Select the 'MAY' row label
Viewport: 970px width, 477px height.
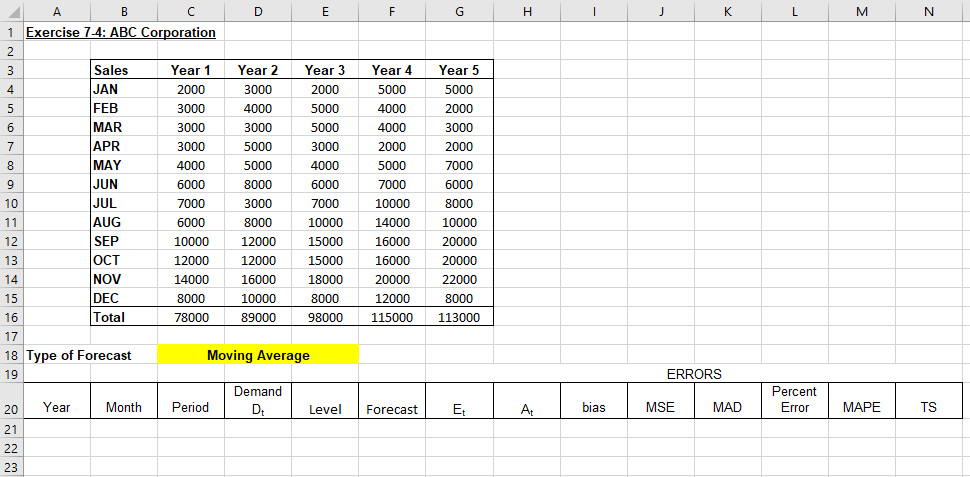tap(124, 165)
